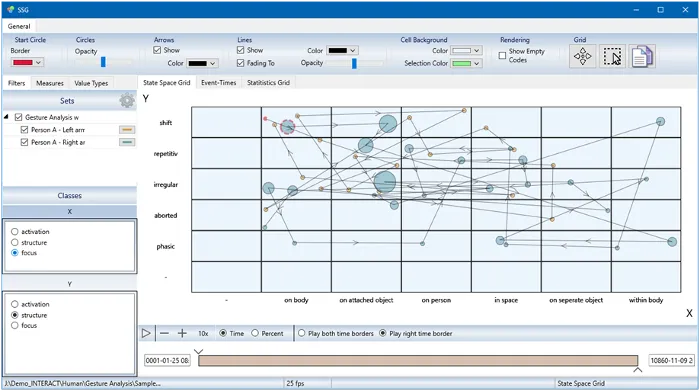
Task: Select activation radio in Y classes
Action: [15, 304]
